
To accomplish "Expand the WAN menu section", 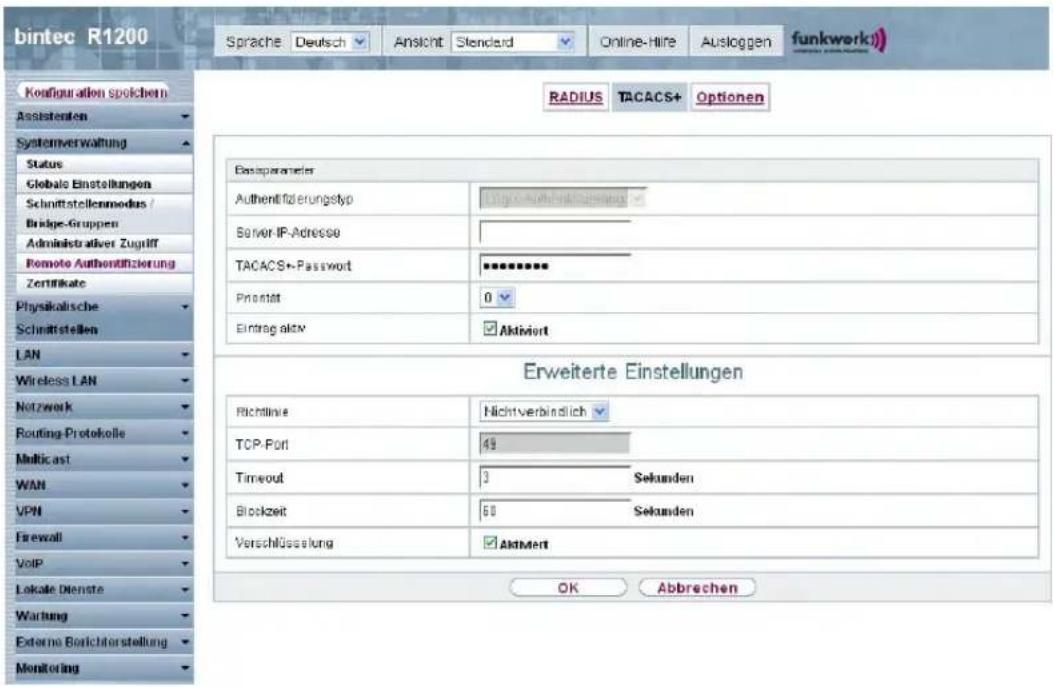I will click(x=103, y=485).
